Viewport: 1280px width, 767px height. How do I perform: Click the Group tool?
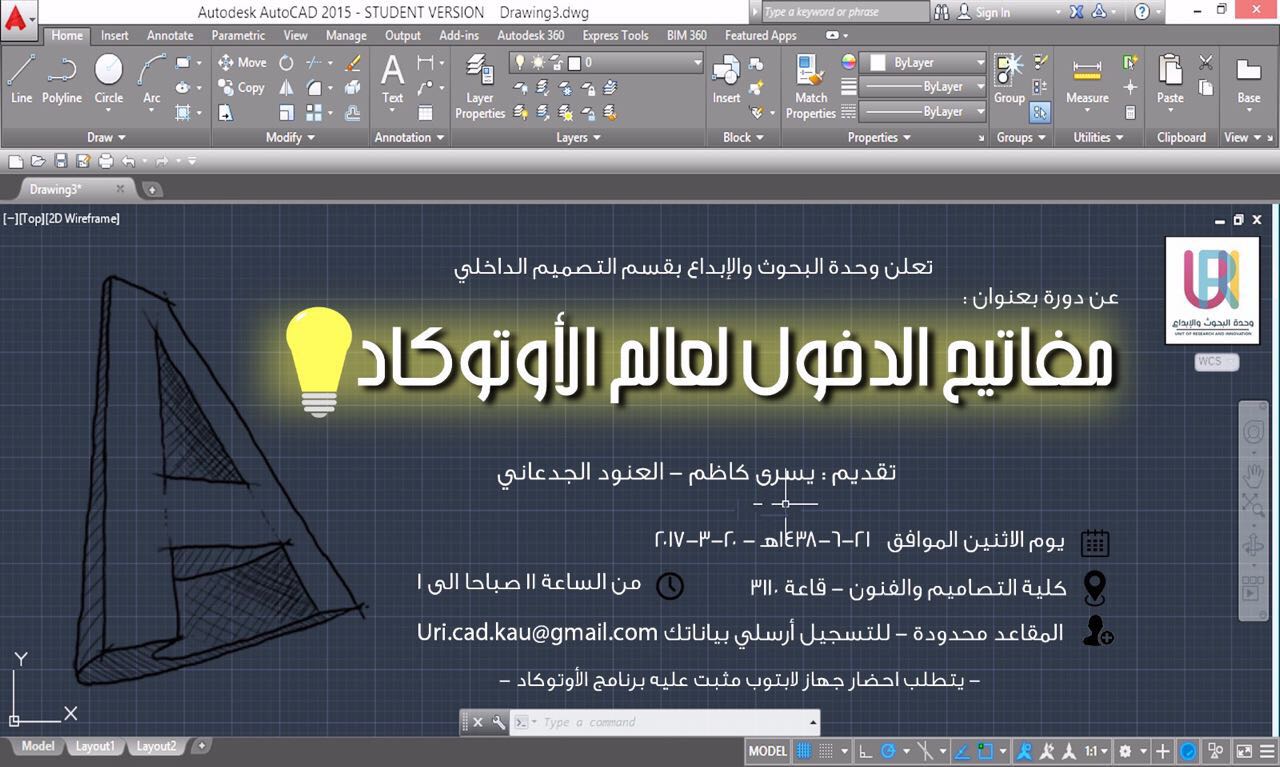(1009, 79)
